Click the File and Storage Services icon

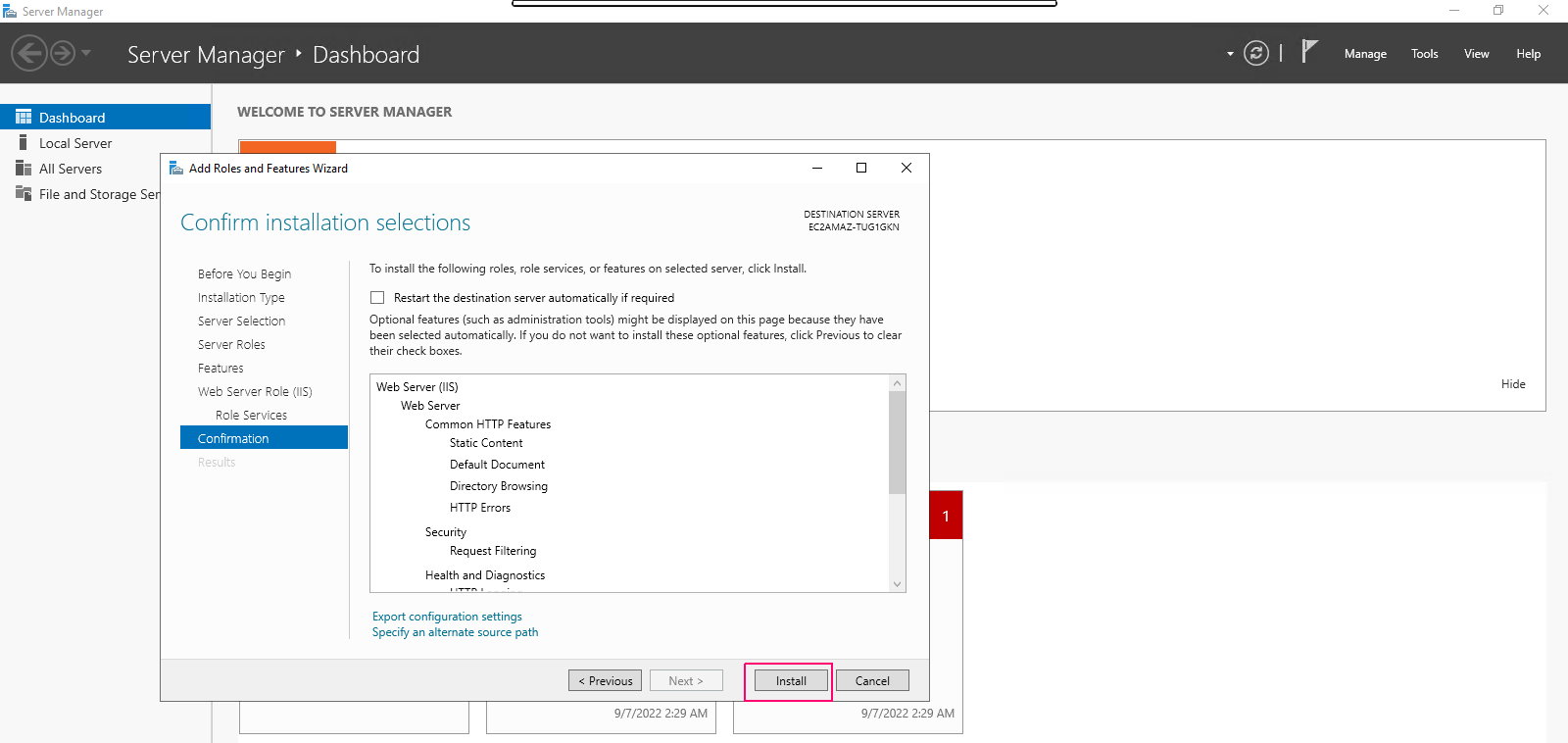click(x=24, y=193)
